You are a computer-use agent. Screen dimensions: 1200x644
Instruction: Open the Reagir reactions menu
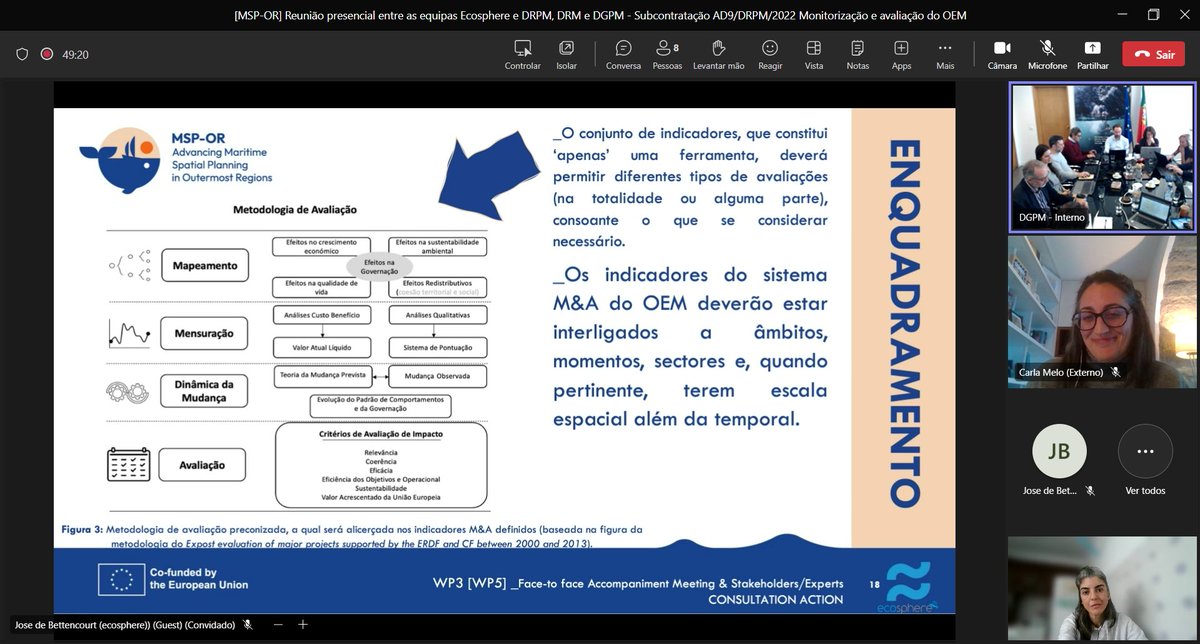(770, 54)
